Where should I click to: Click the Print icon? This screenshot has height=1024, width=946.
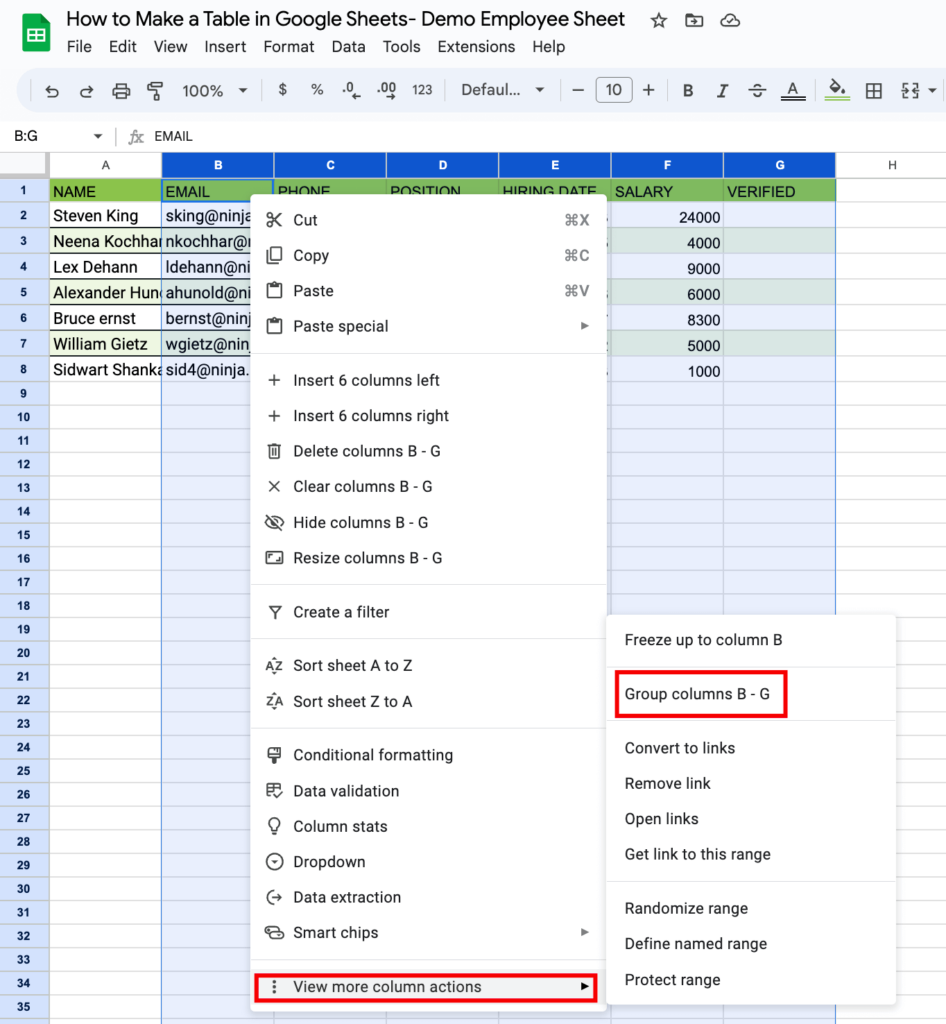click(121, 91)
